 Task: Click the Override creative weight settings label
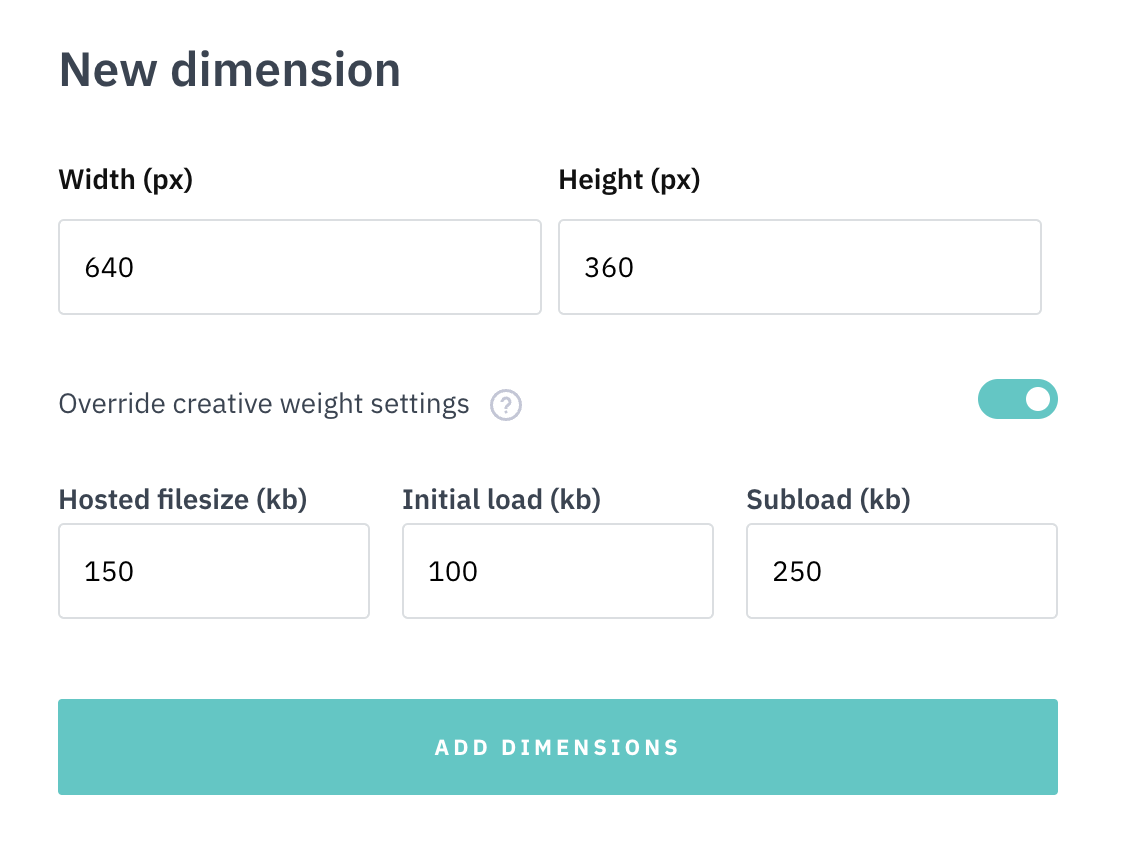point(264,404)
